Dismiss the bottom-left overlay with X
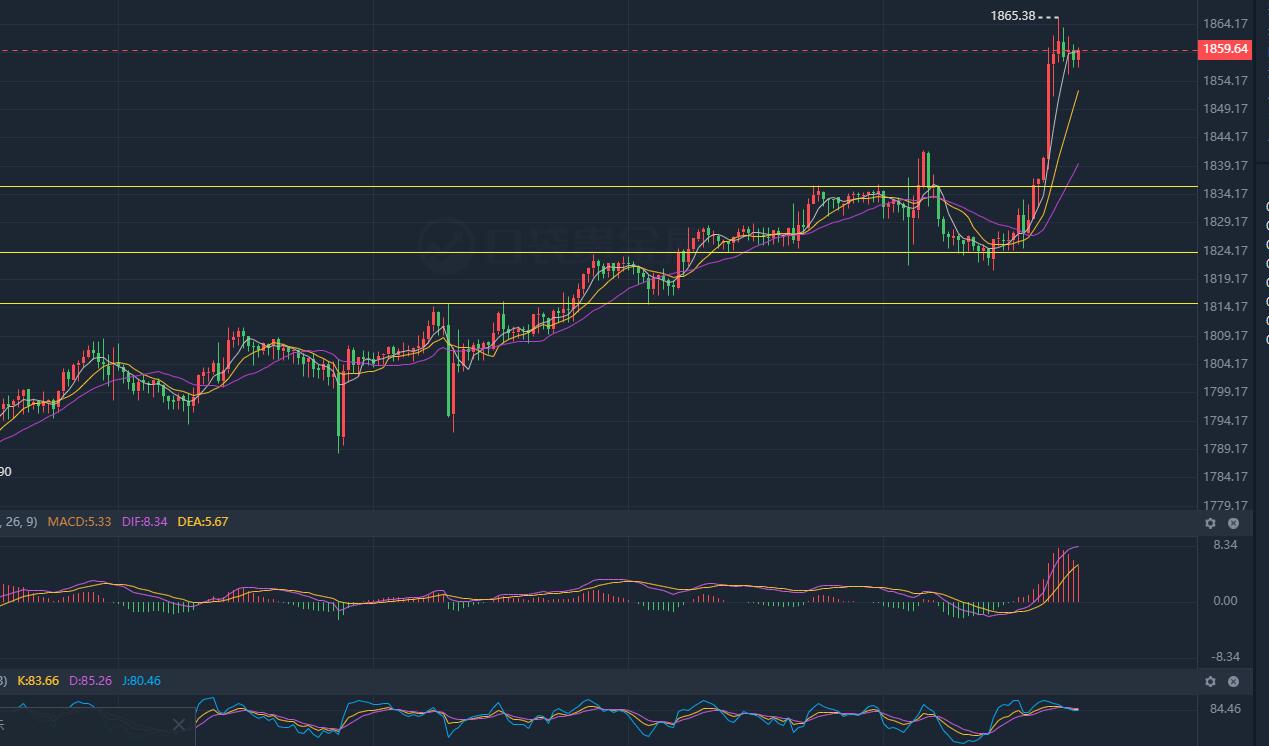 [x=179, y=725]
